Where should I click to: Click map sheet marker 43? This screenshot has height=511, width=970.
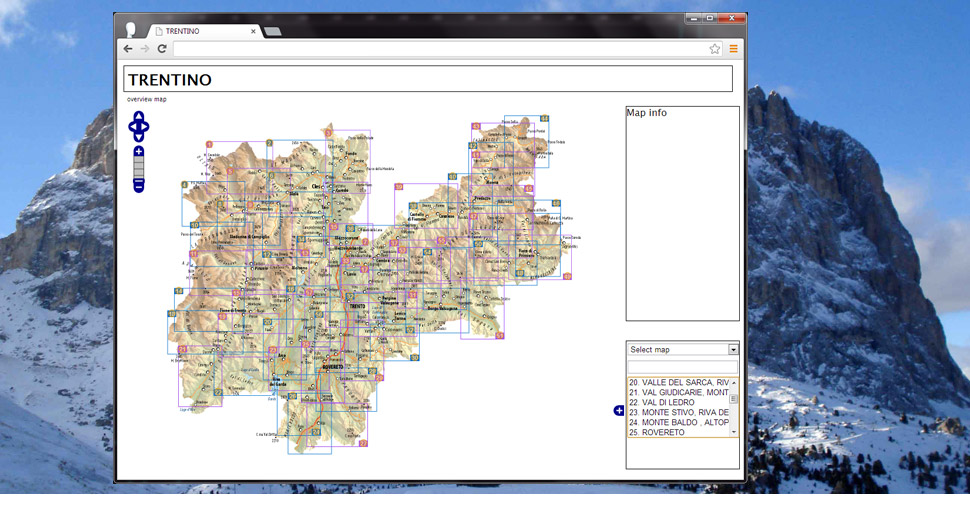click(x=476, y=126)
